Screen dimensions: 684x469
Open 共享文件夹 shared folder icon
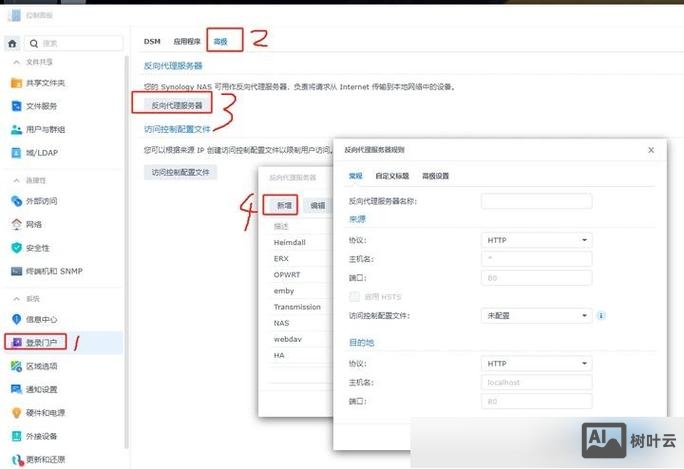tap(16, 83)
